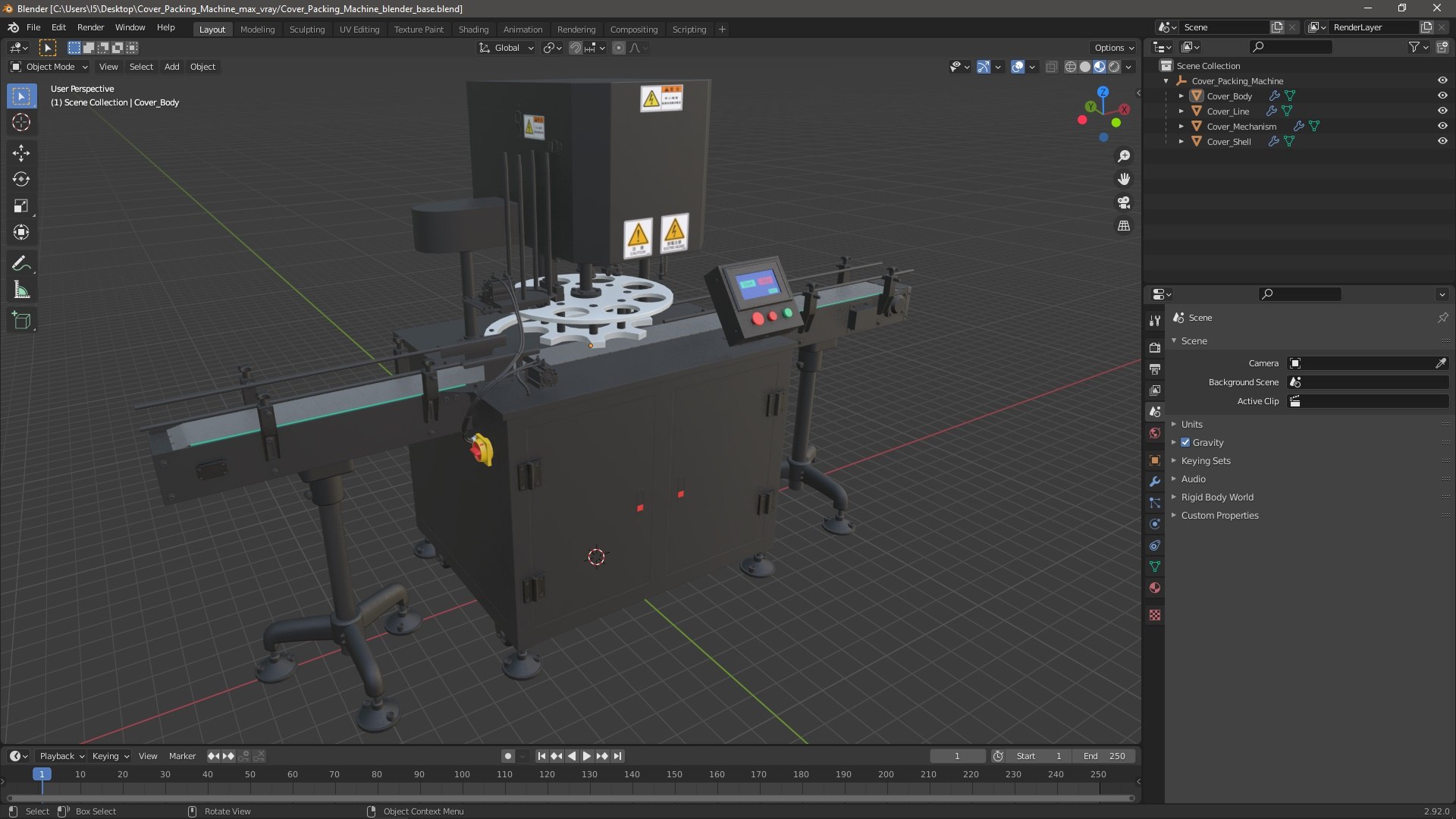Expand Cover_Mechanism in outliner tree

pos(1181,127)
